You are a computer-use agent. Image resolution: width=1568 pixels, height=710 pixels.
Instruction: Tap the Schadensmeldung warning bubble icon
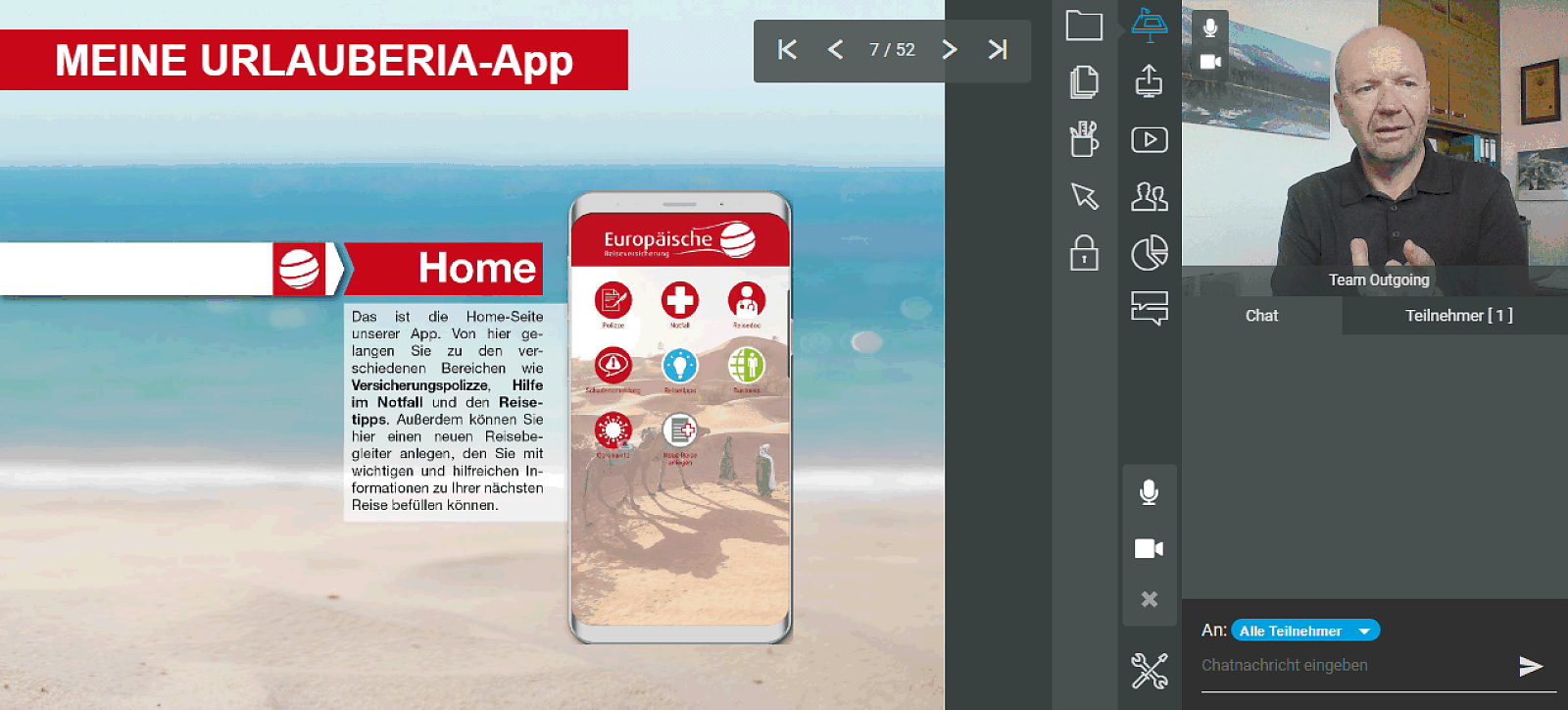(x=613, y=366)
